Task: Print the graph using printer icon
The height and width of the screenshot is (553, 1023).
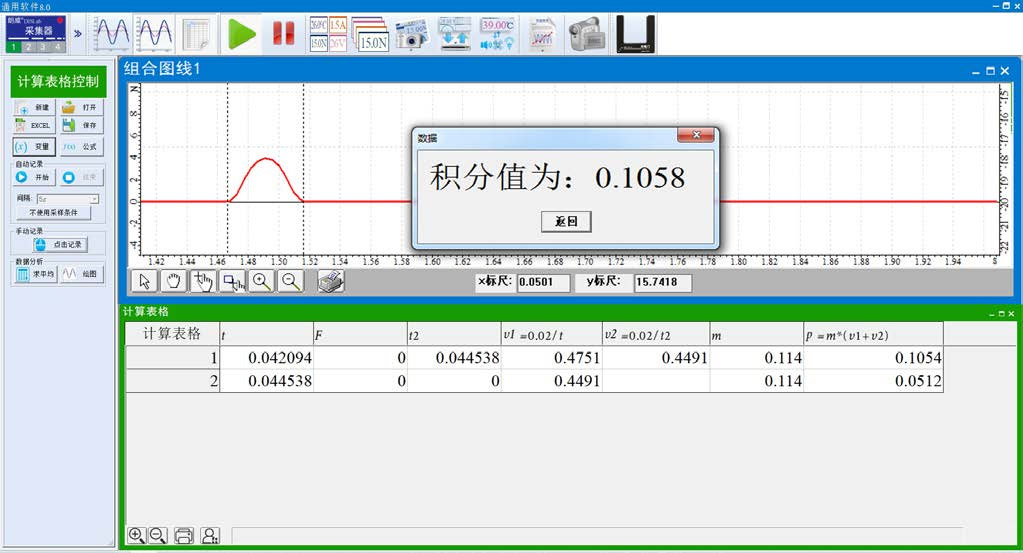Action: (331, 282)
